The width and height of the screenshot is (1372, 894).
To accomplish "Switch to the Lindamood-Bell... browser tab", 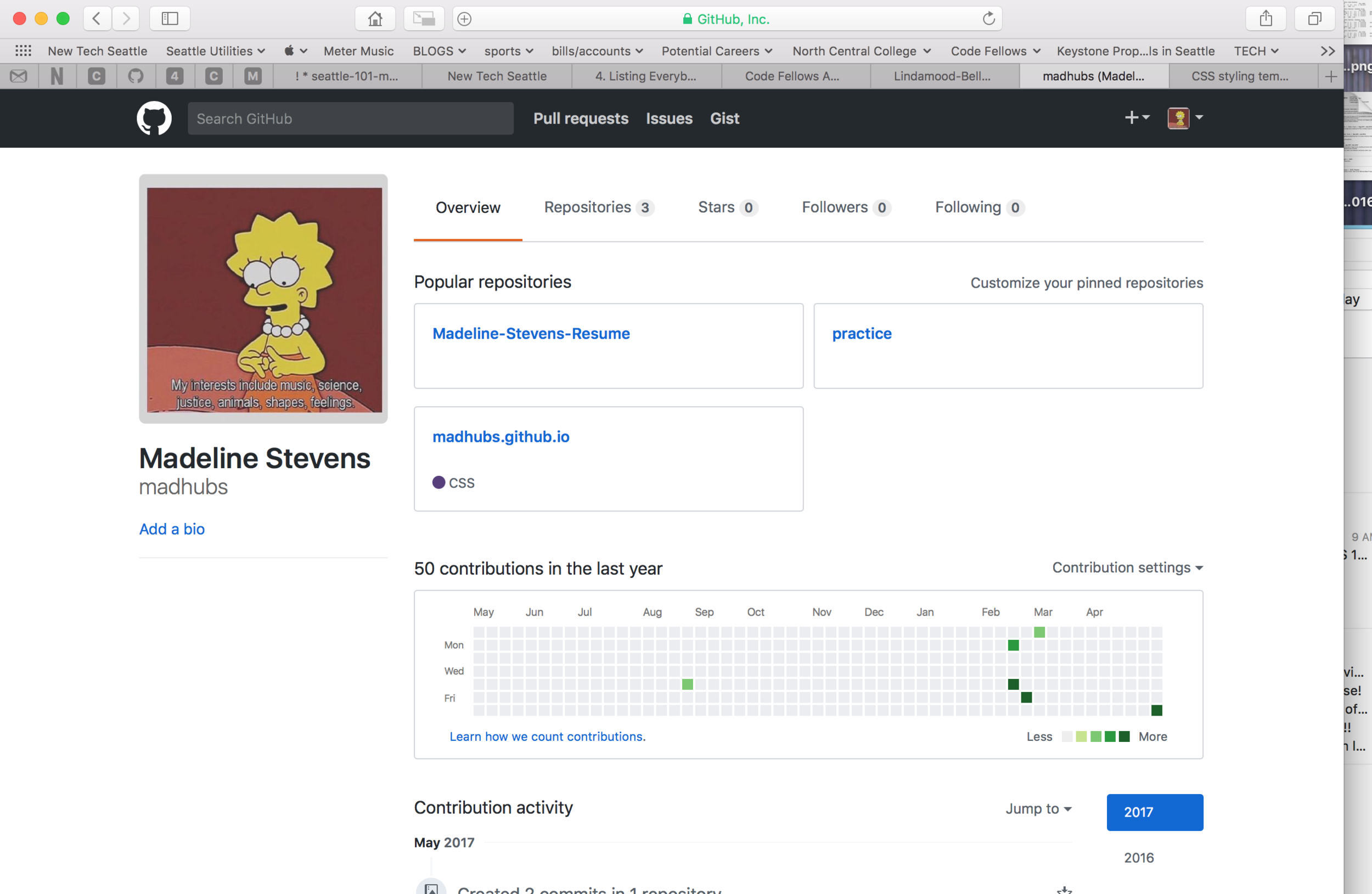I will (x=945, y=76).
